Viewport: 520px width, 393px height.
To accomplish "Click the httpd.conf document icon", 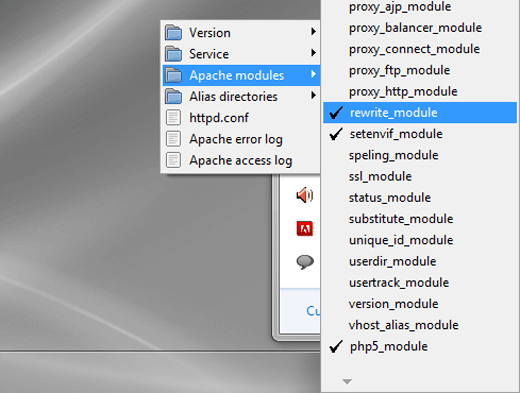I will click(x=173, y=118).
